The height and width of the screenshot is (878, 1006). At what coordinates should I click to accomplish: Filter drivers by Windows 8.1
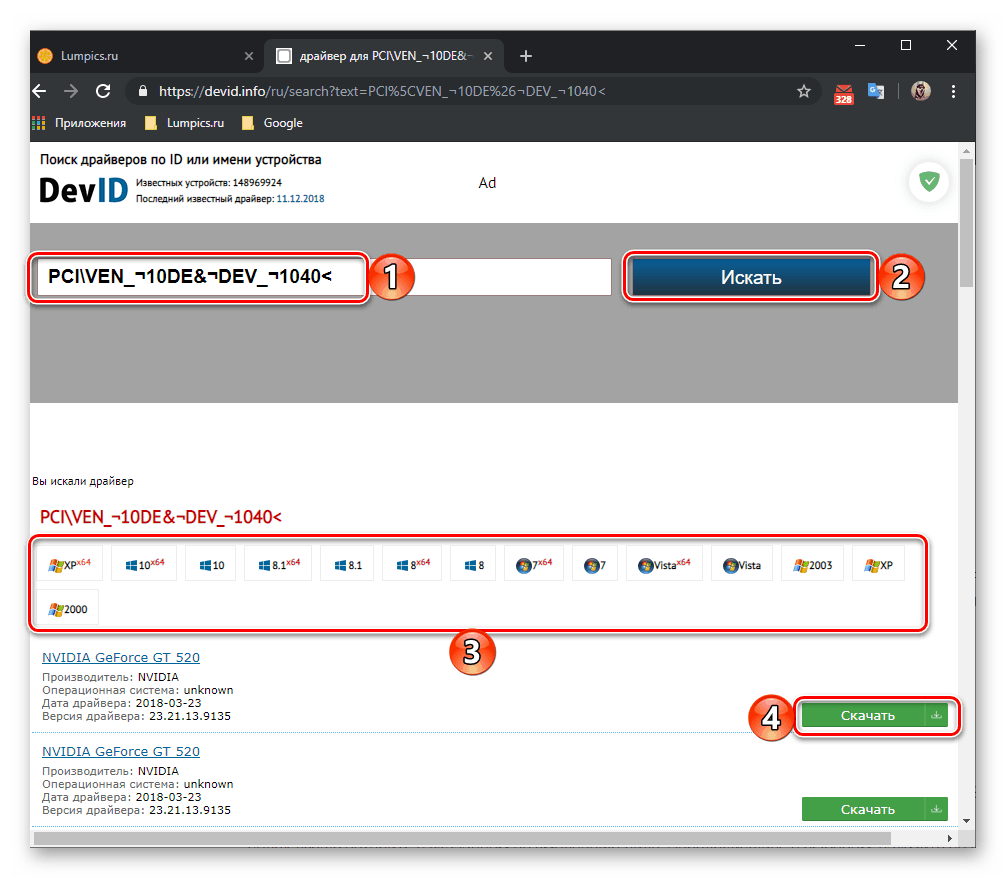[347, 565]
